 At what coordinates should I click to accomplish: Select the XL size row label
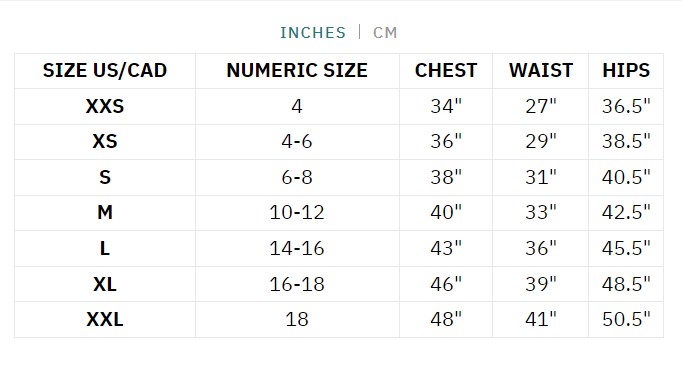point(105,284)
